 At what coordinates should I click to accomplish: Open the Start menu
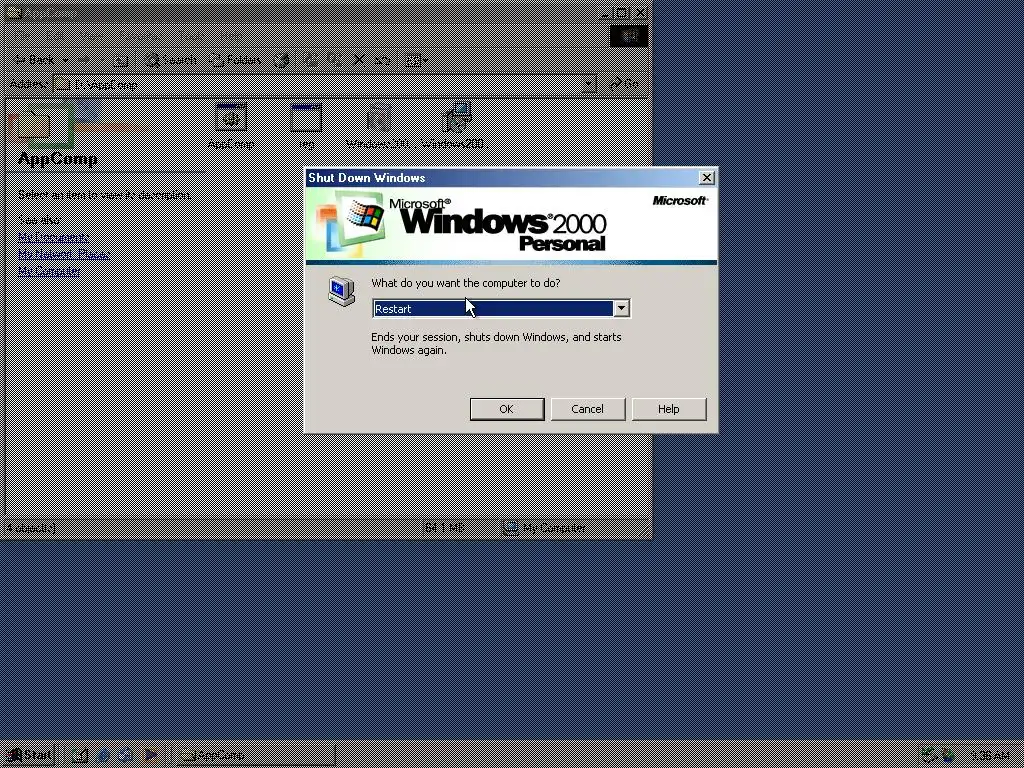[28, 755]
